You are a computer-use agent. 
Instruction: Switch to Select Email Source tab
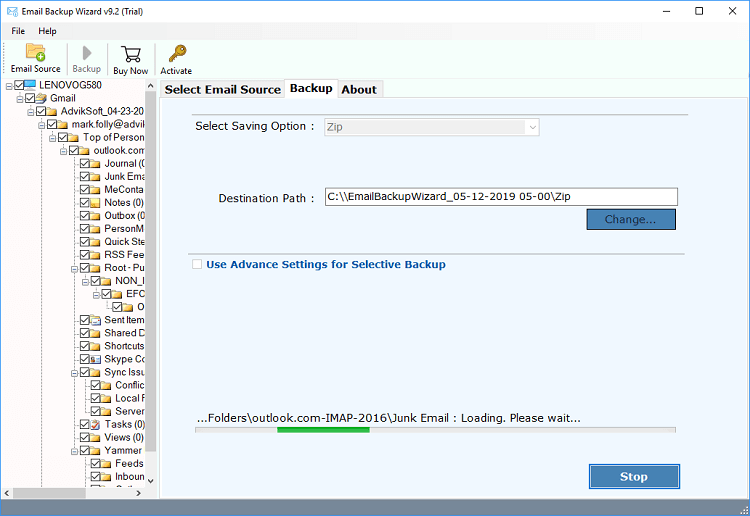tap(222, 89)
